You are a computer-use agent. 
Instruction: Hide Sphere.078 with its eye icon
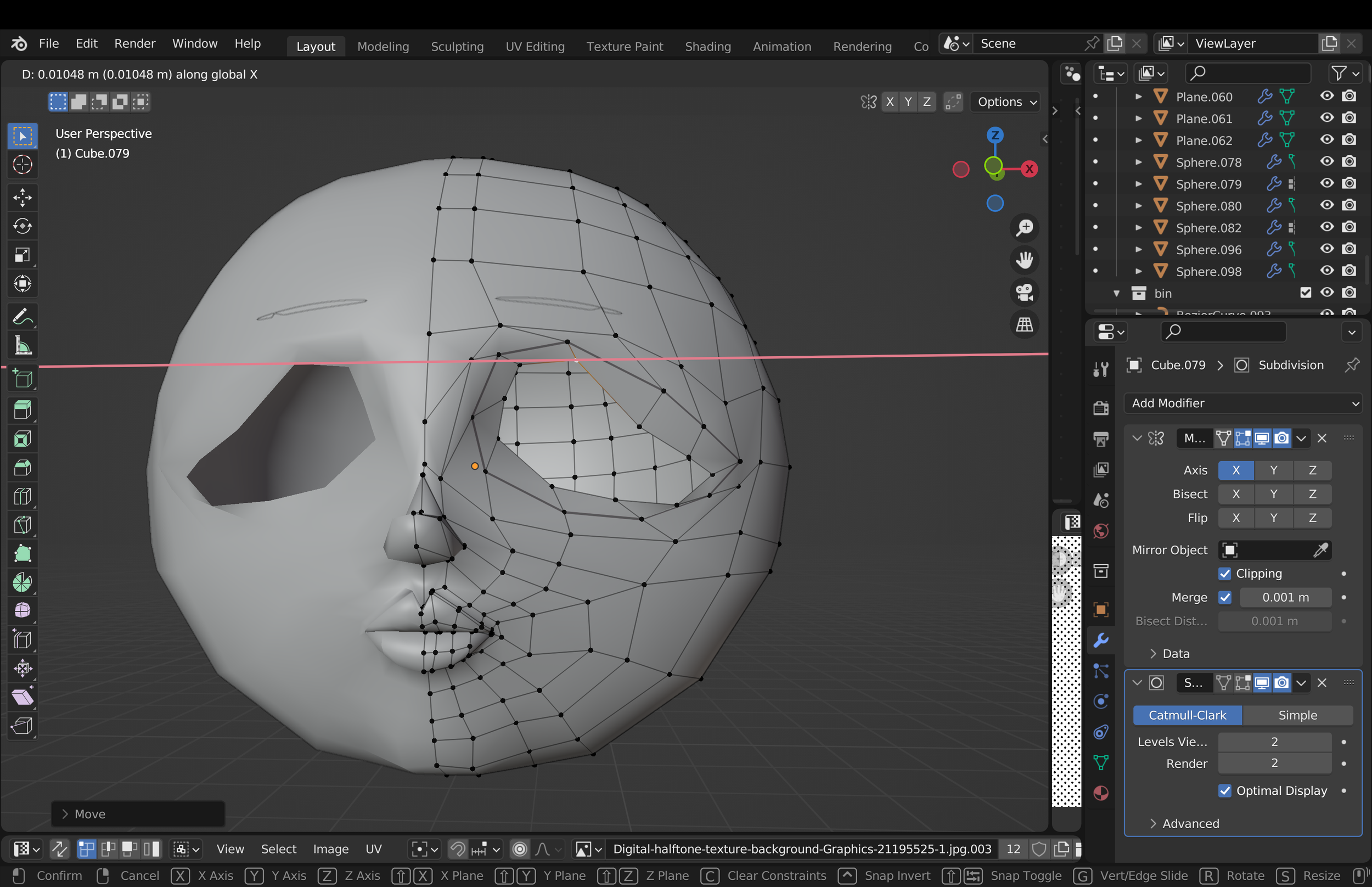pos(1326,162)
